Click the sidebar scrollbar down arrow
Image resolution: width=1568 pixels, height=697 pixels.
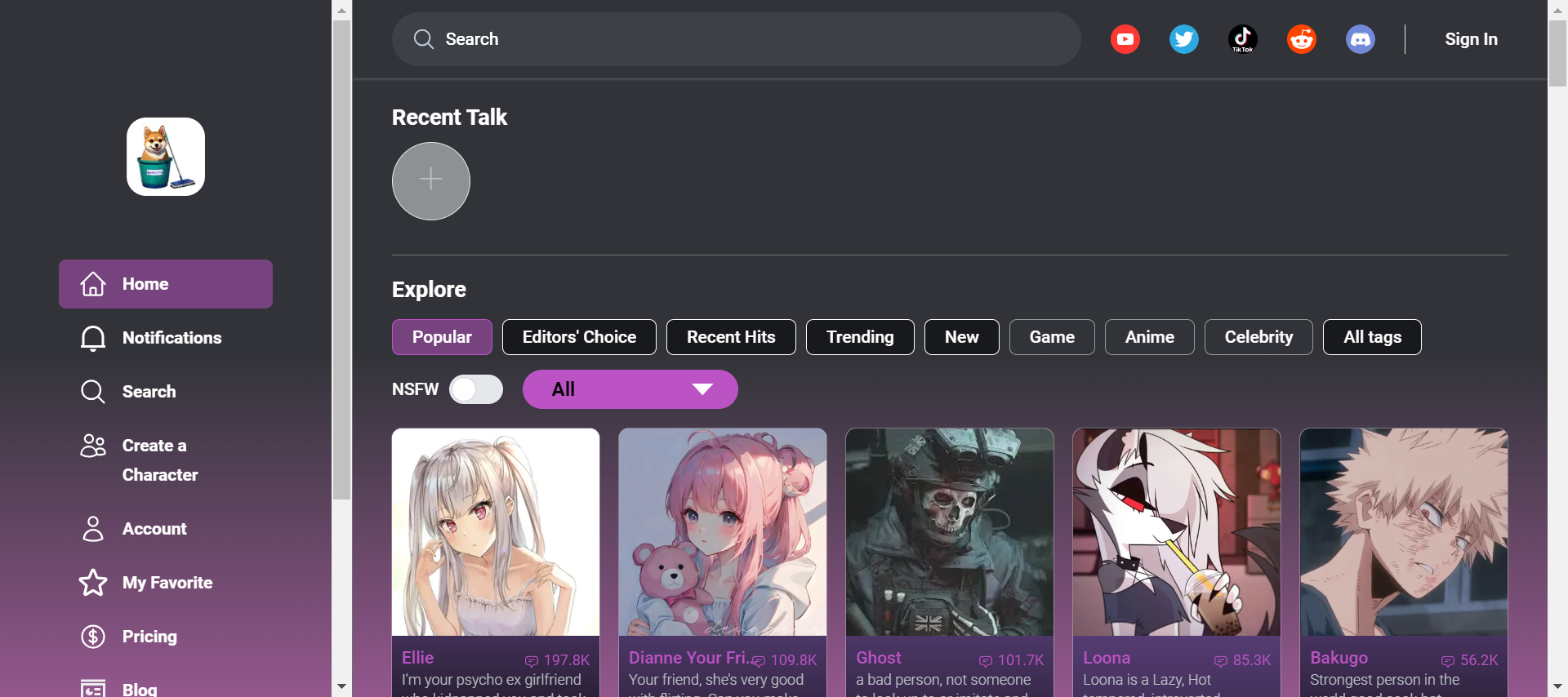point(341,687)
